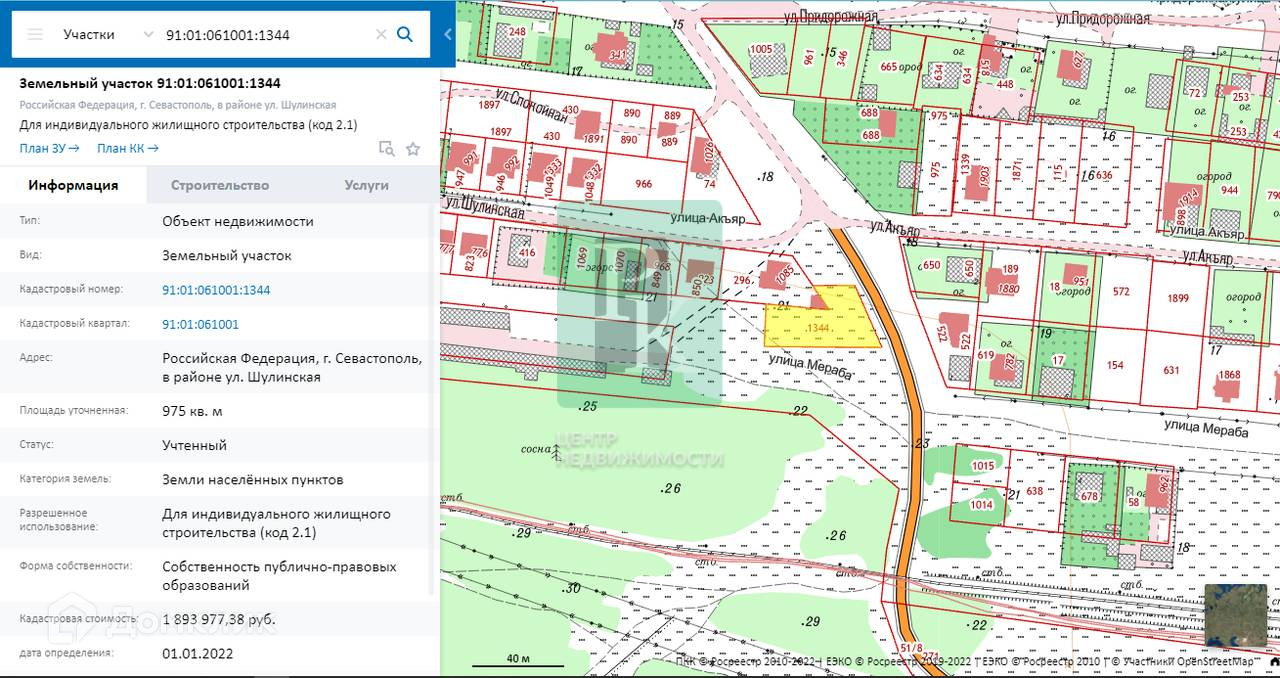Click the magnifying glass search icon
This screenshot has height=678, width=1280.
[x=405, y=34]
